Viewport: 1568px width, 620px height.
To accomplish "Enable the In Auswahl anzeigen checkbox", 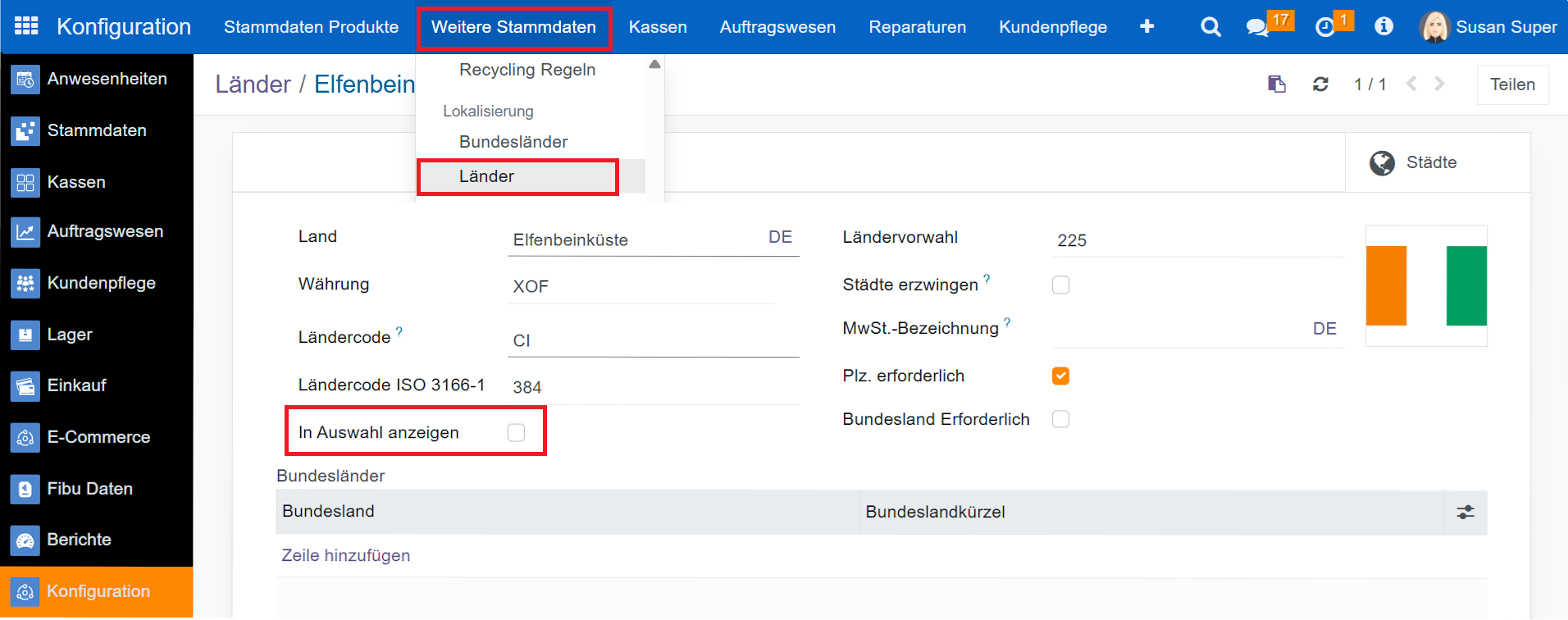I will 516,432.
